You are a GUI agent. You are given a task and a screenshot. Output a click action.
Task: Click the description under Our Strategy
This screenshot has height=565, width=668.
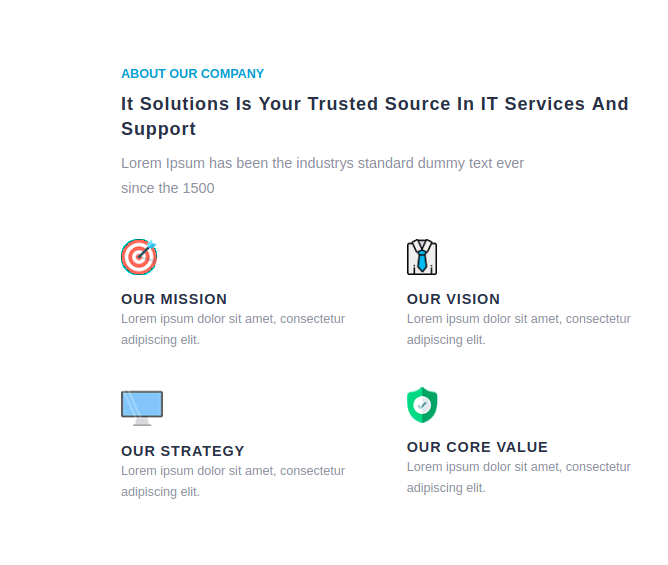[232, 481]
